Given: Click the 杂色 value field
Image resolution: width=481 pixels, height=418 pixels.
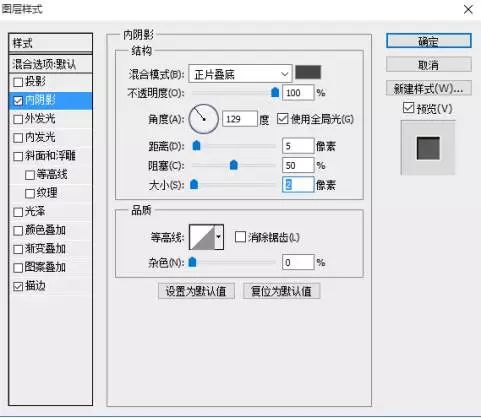Looking at the screenshot, I should tap(298, 262).
